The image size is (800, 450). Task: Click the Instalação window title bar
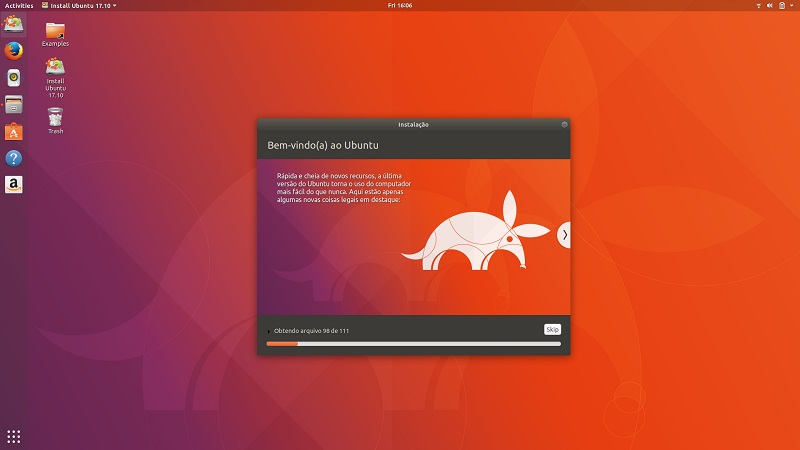click(413, 124)
